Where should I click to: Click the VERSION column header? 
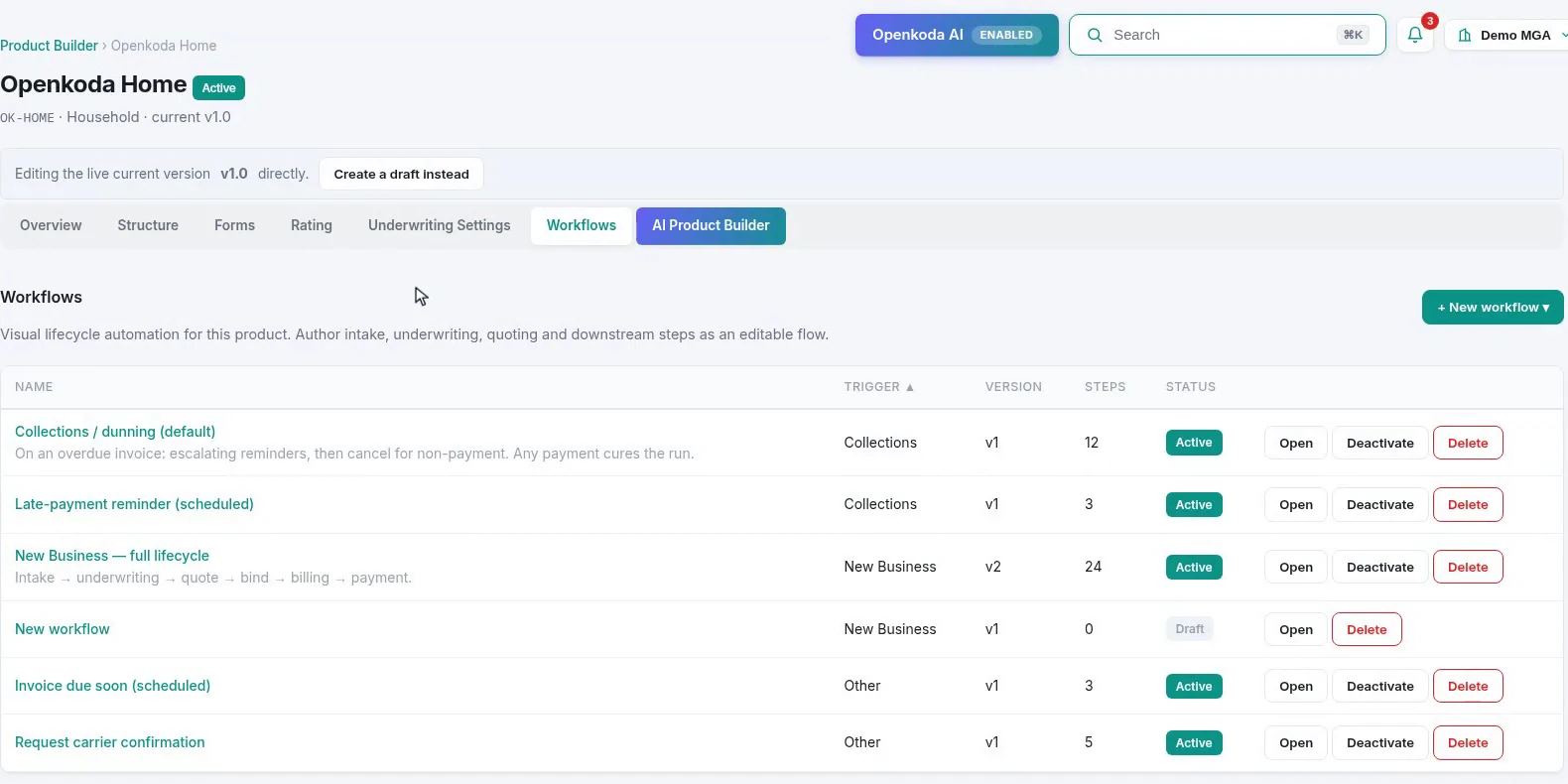1013,387
